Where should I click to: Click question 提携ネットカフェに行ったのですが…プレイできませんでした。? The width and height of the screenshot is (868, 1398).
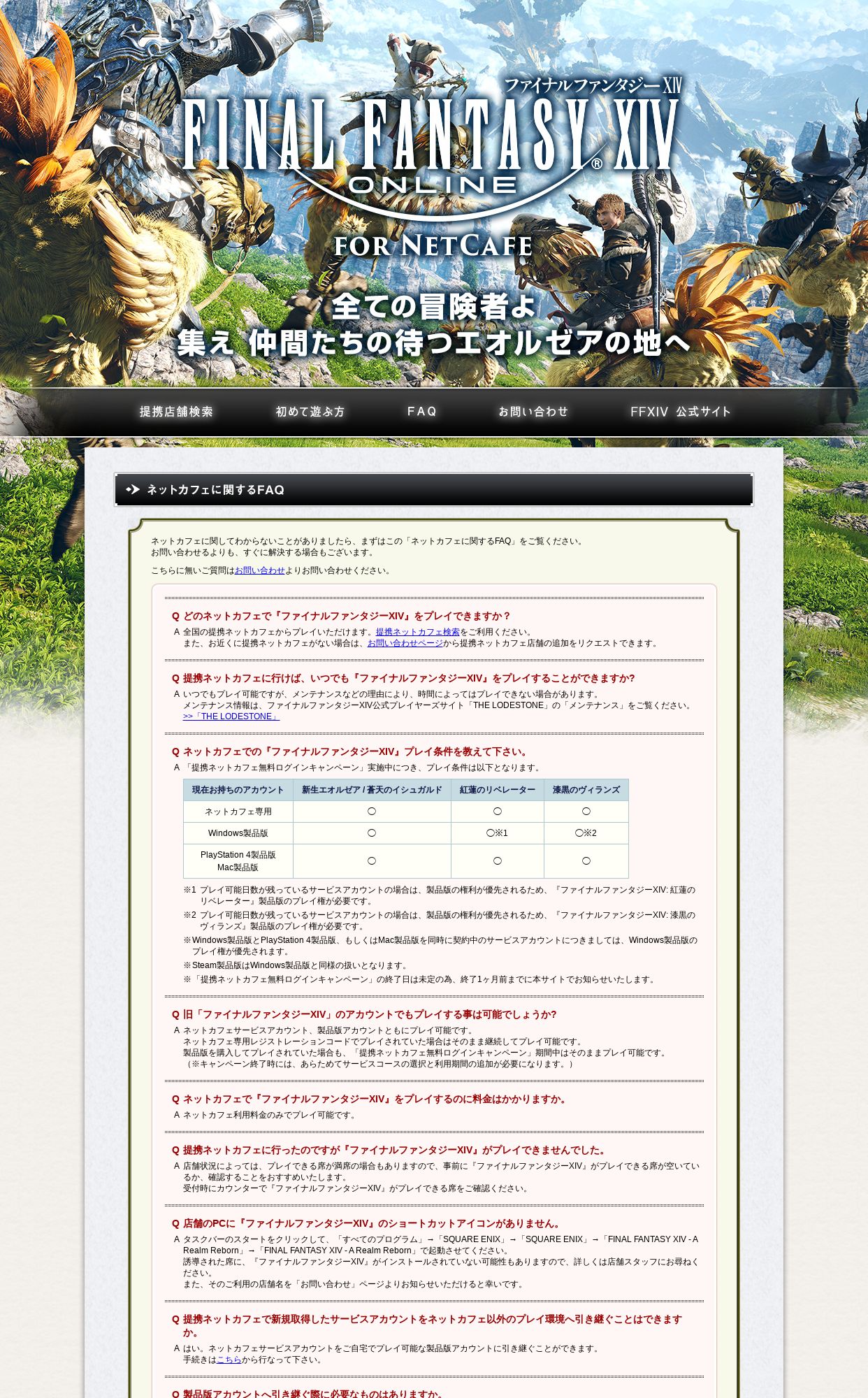pyautogui.click(x=396, y=1150)
